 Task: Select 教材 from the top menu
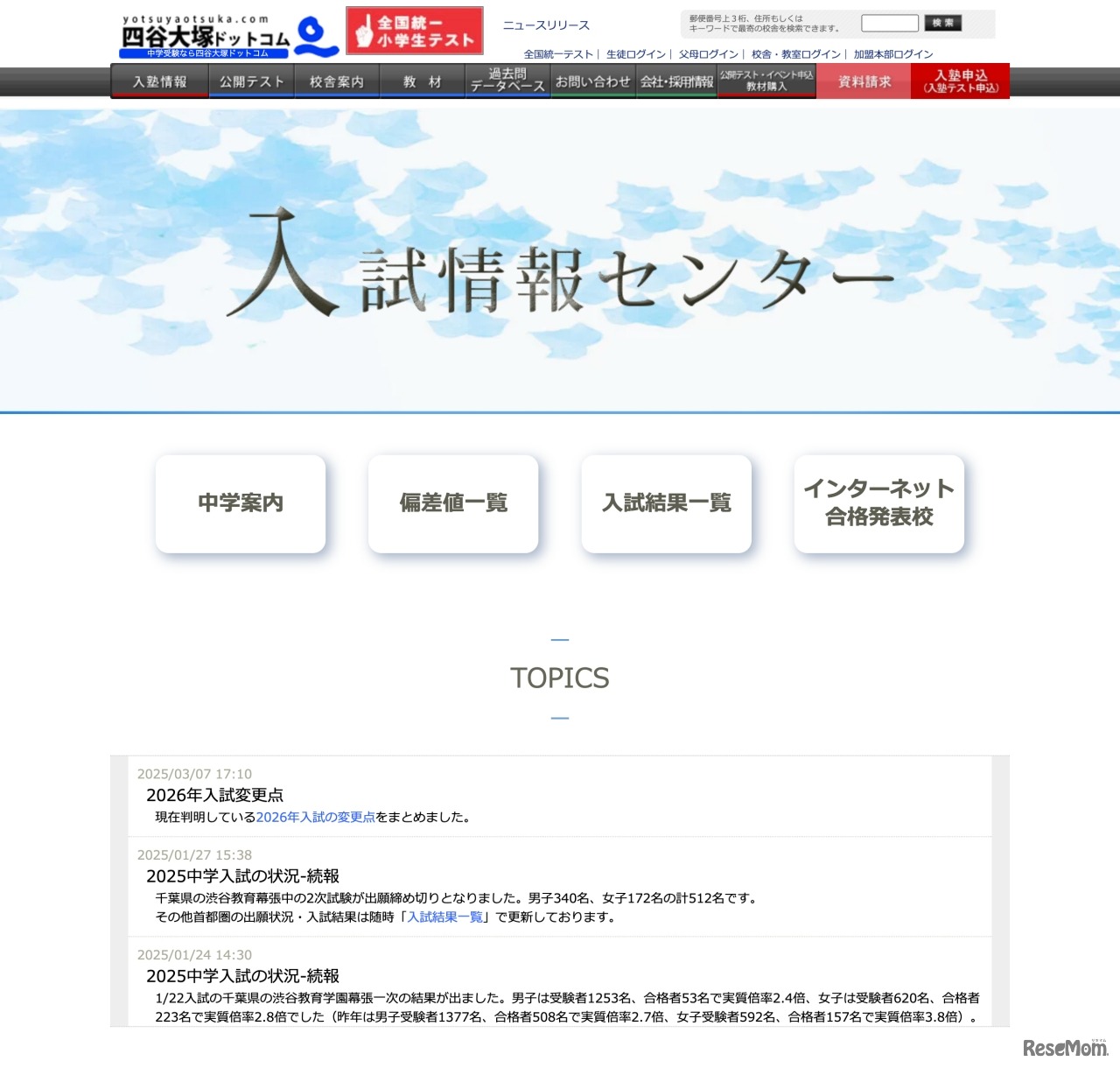pos(421,81)
